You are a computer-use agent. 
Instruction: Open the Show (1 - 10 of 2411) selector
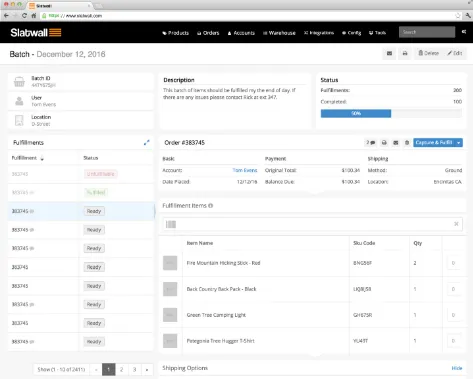click(x=61, y=369)
